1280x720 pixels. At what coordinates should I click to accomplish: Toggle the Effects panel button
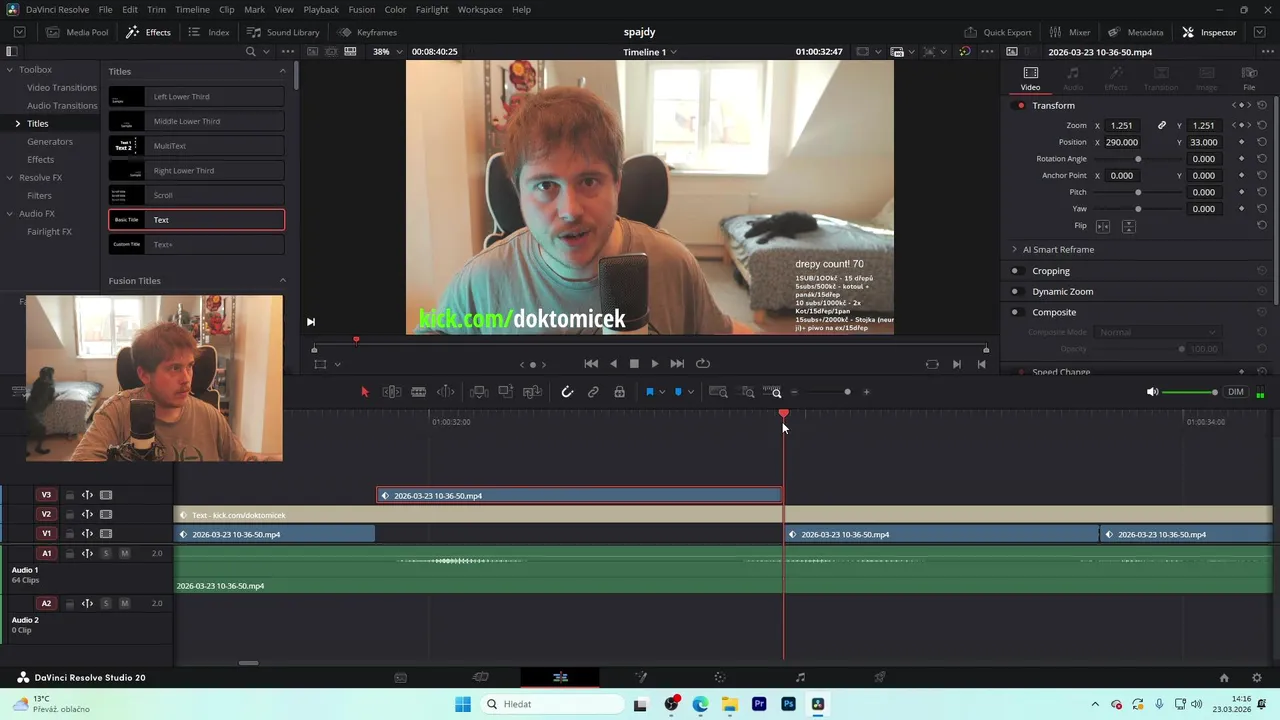click(148, 32)
